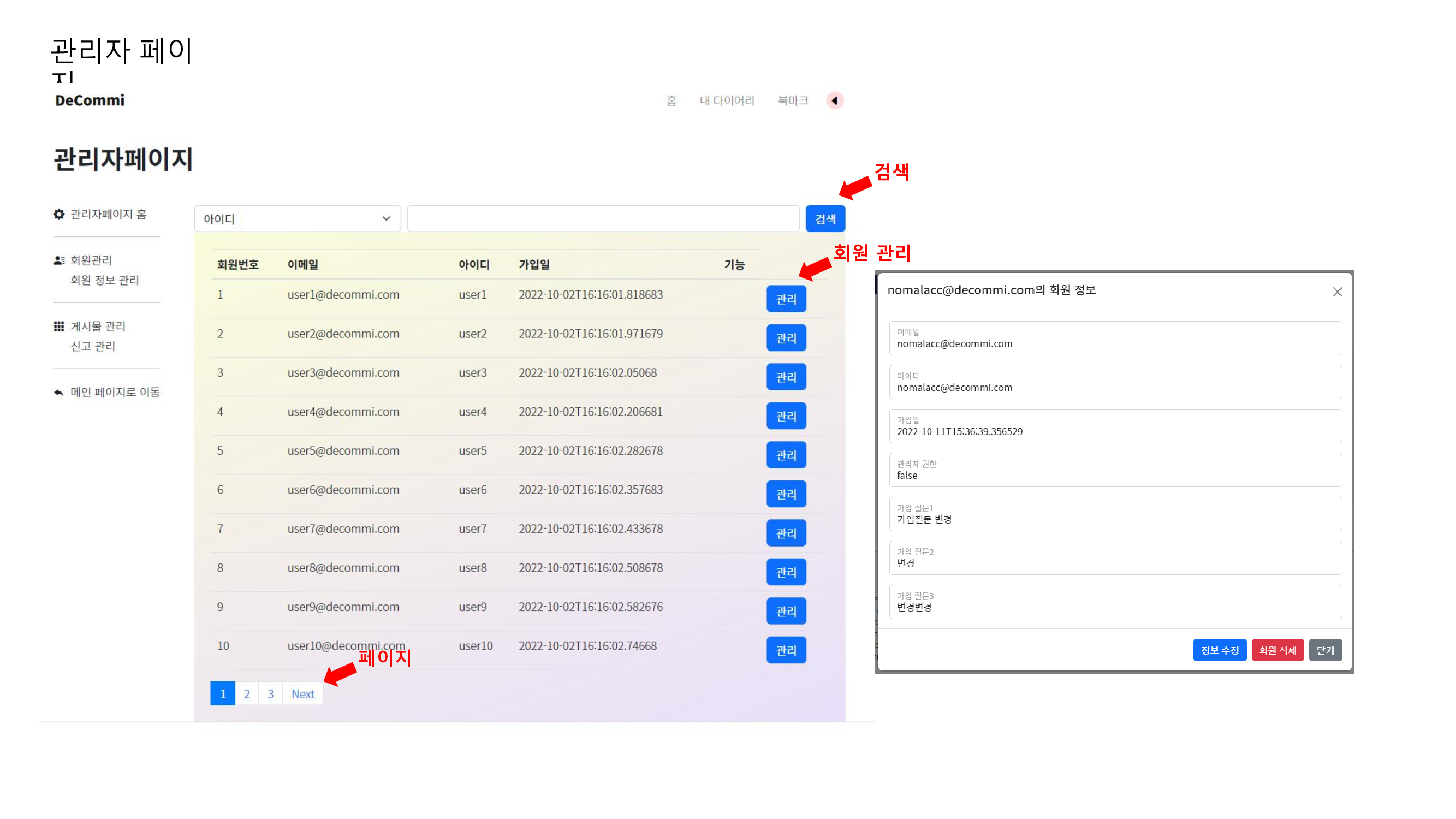Click the search keyword input field
The height and width of the screenshot is (819, 1456).
coord(603,219)
